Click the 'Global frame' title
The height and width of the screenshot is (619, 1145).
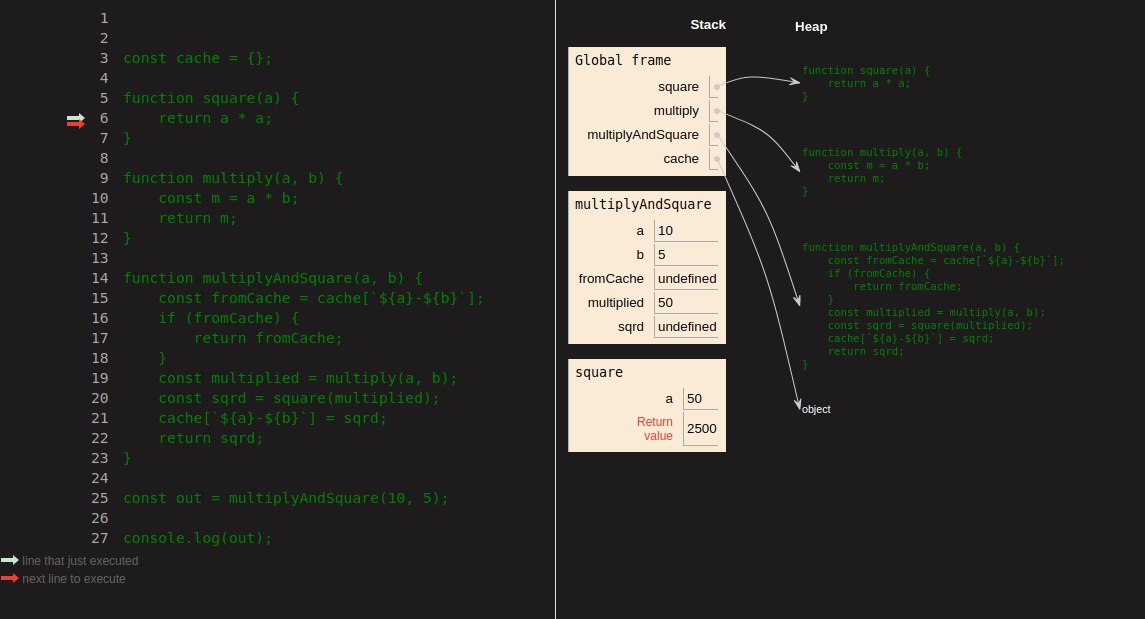click(x=622, y=60)
